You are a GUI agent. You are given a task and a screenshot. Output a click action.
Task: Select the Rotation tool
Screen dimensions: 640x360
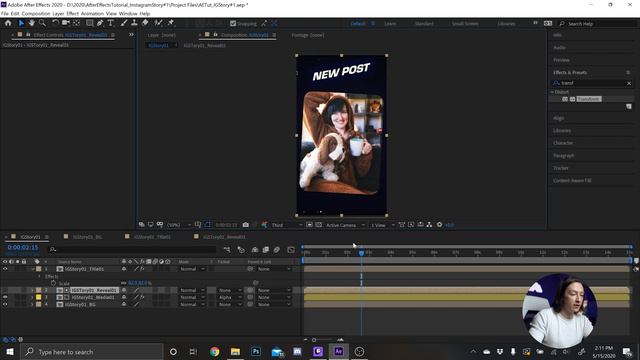click(x=55, y=23)
